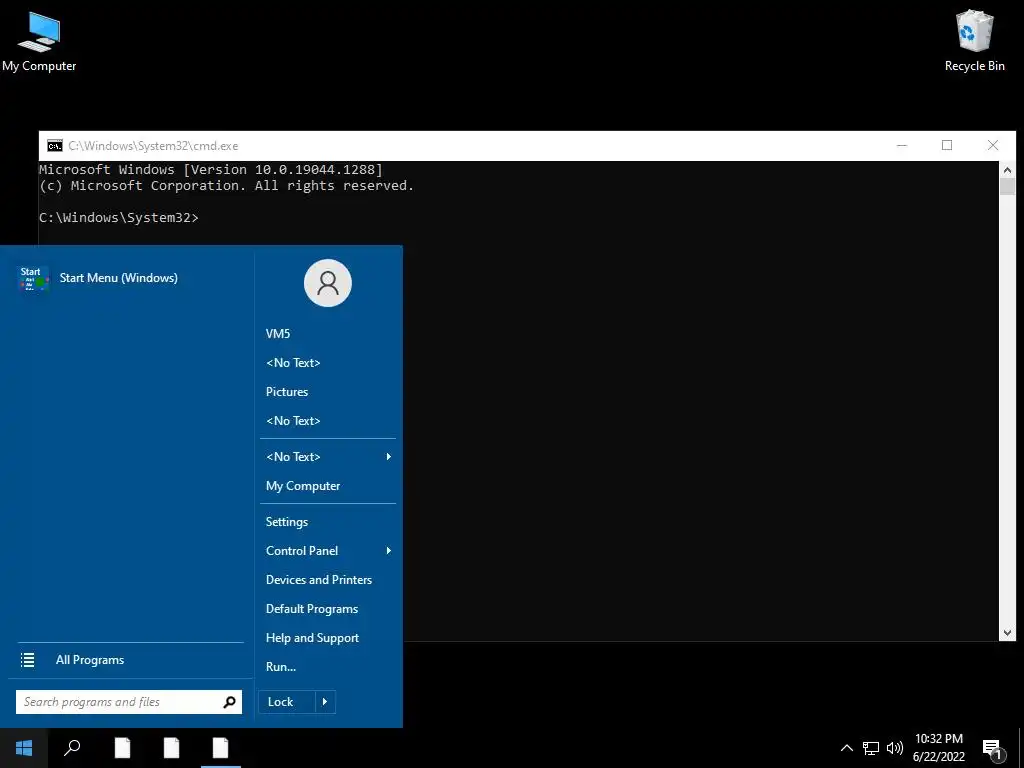This screenshot has height=768, width=1024.
Task: Click the 6/22/2022 date in tray
Action: [x=938, y=757]
